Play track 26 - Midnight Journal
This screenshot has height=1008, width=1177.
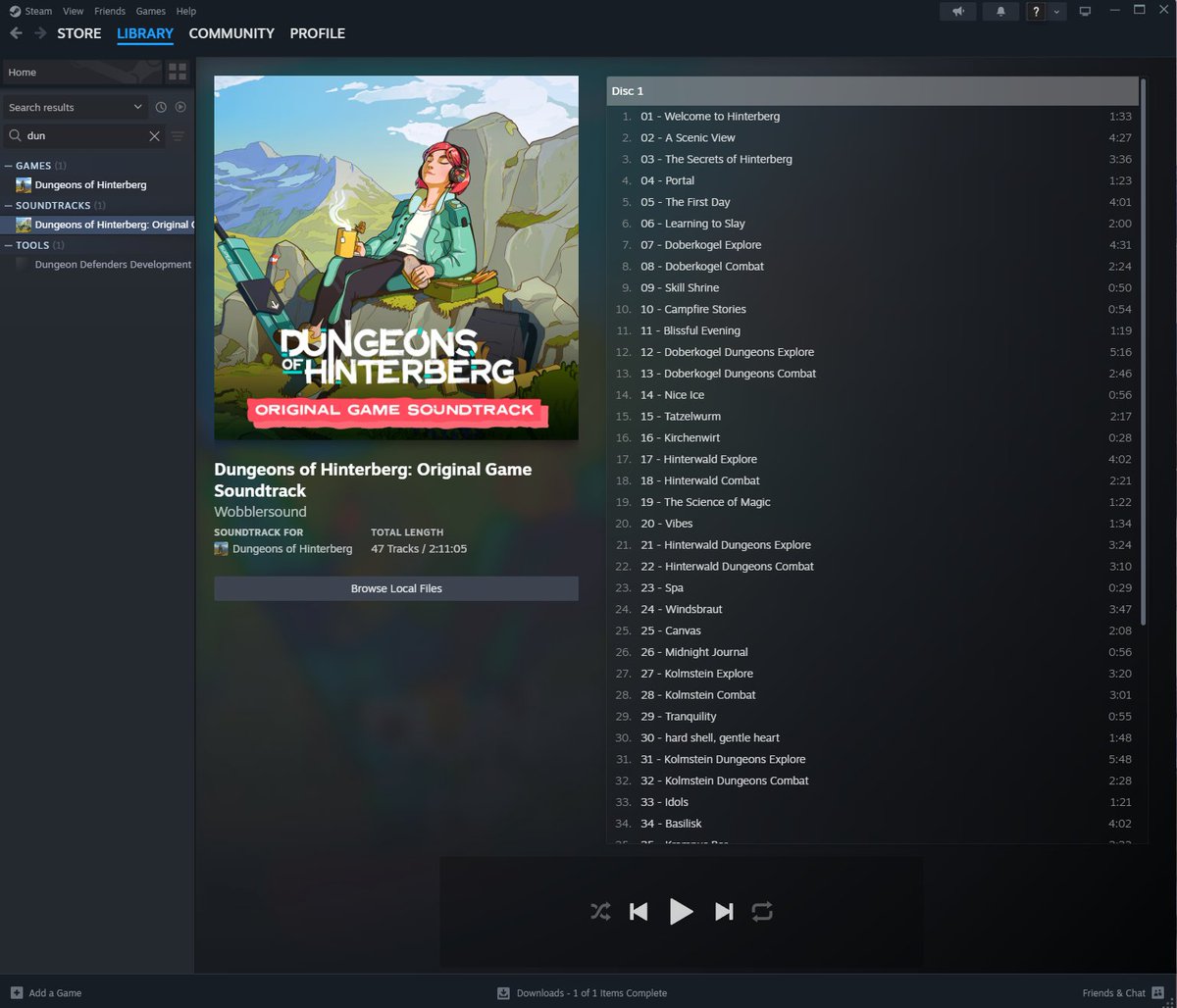(872, 652)
